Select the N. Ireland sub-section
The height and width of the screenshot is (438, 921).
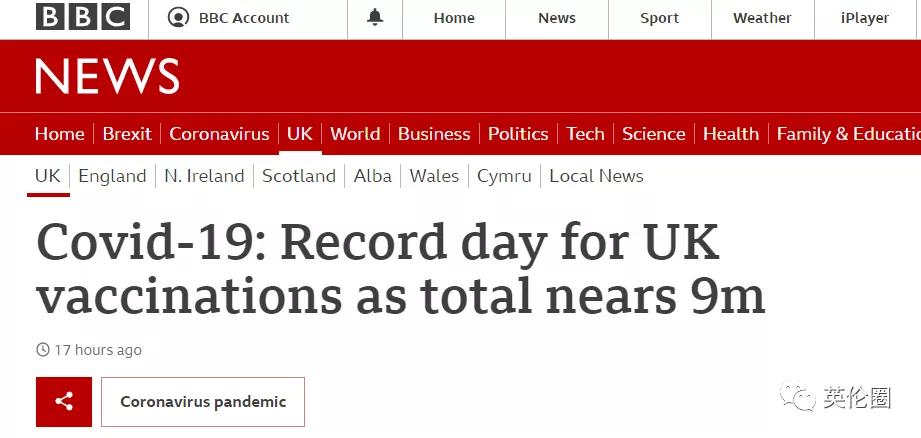click(x=204, y=176)
